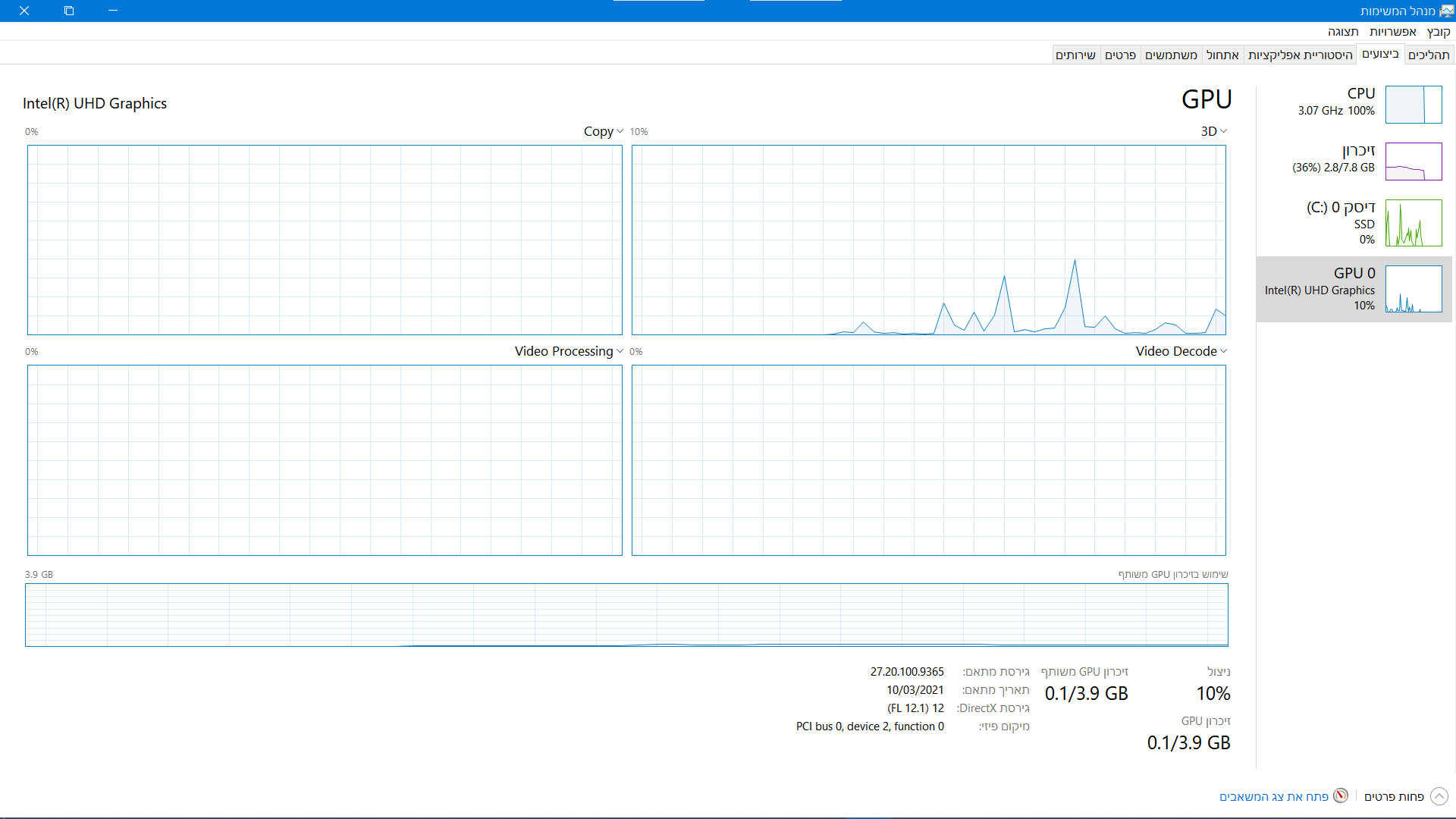
Task: Close the Task Manager window
Action: [x=24, y=11]
